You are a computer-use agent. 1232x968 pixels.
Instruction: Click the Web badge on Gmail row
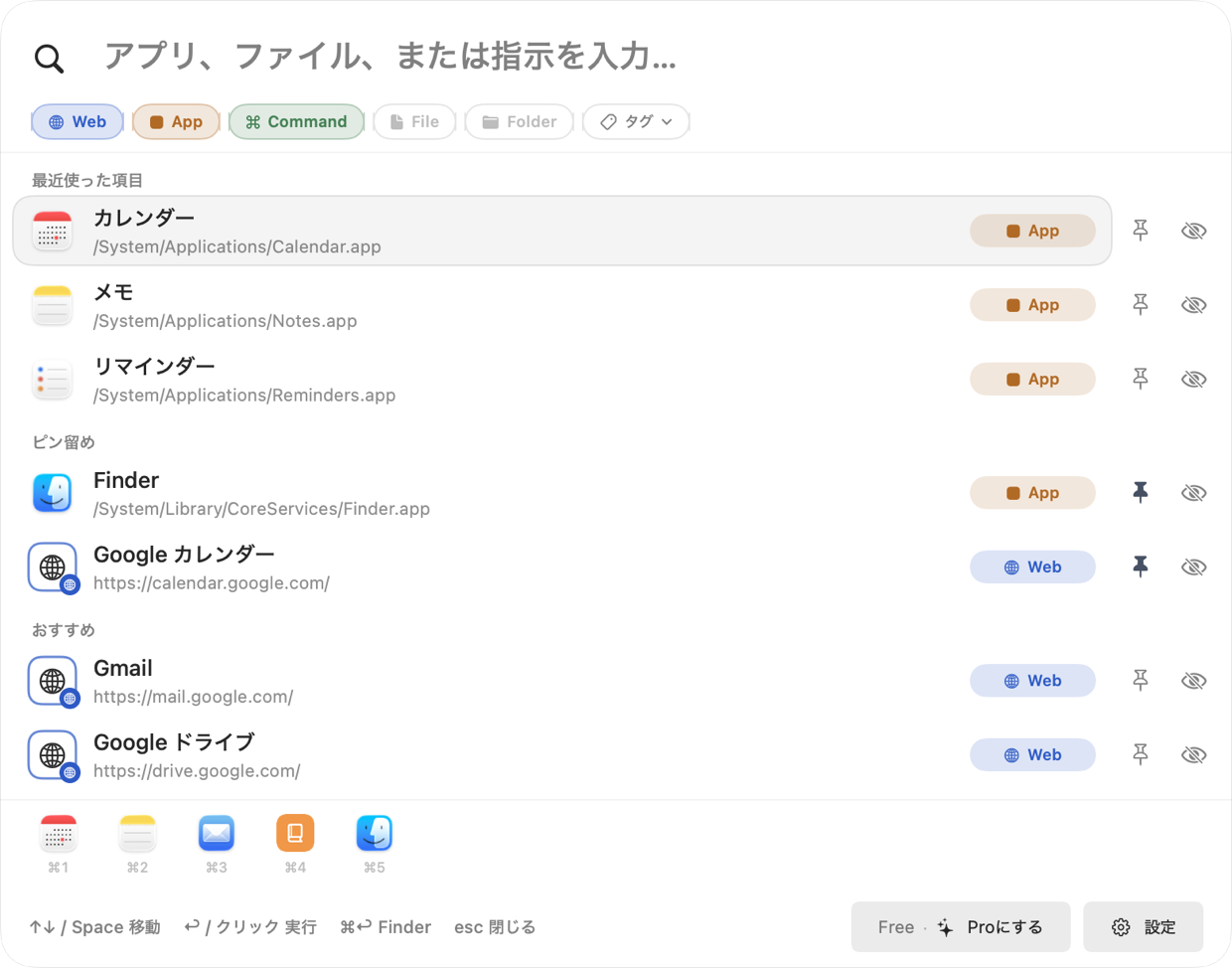(x=1032, y=681)
